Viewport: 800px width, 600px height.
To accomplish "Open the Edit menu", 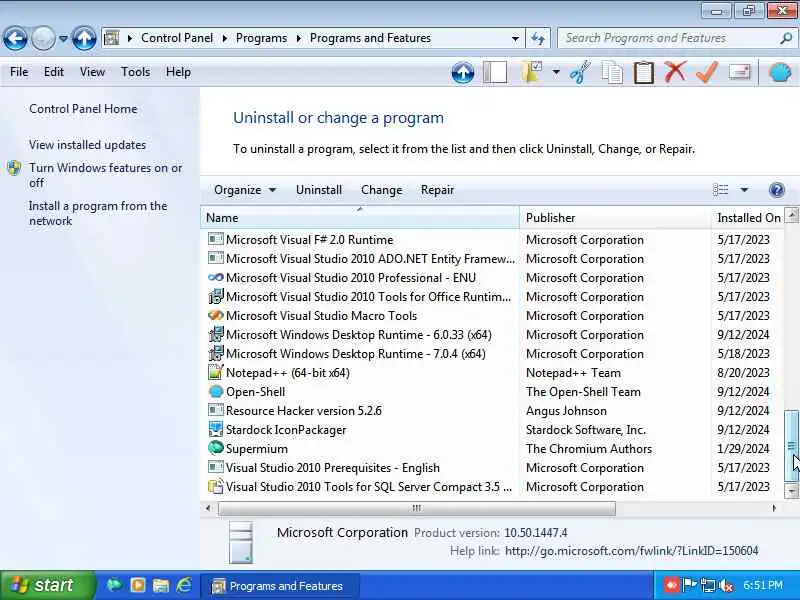I will [54, 72].
